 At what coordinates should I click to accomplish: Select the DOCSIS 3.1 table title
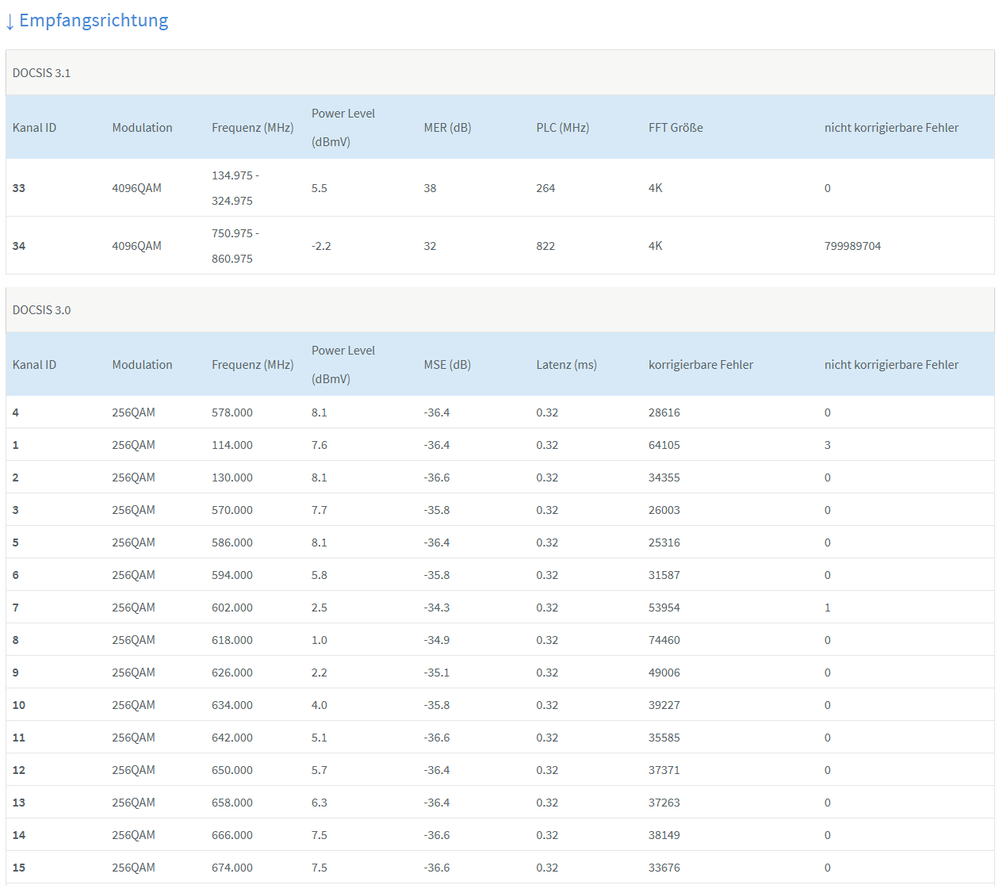41,73
